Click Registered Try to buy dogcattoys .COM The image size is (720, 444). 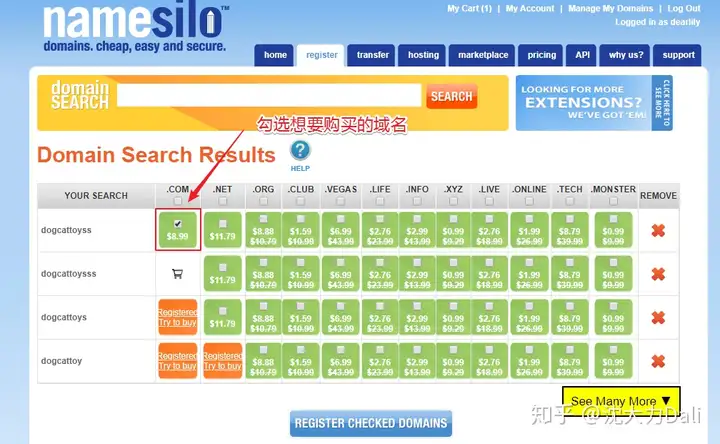point(177,317)
